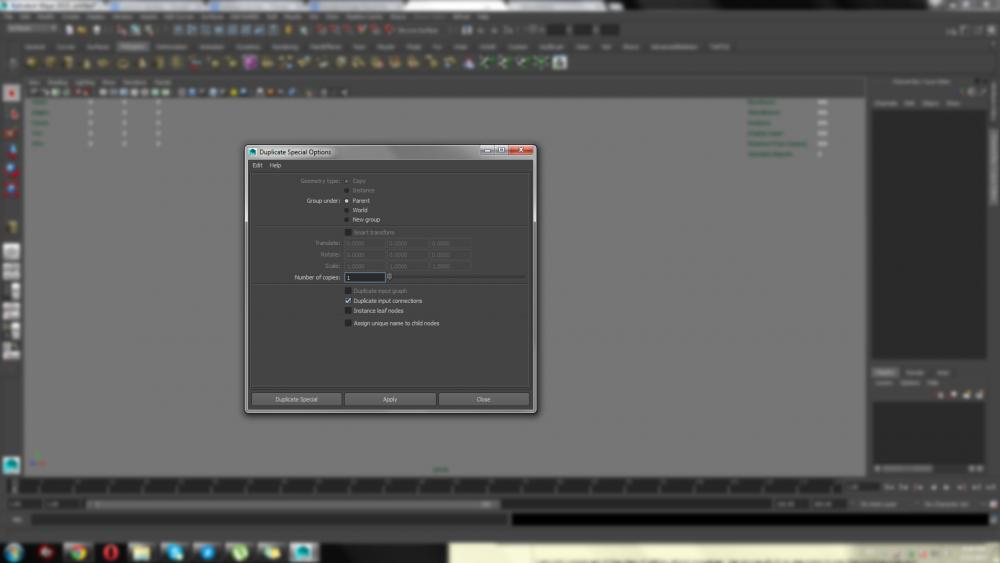
Task: Switch to the Maya taskbar icon
Action: (x=304, y=552)
